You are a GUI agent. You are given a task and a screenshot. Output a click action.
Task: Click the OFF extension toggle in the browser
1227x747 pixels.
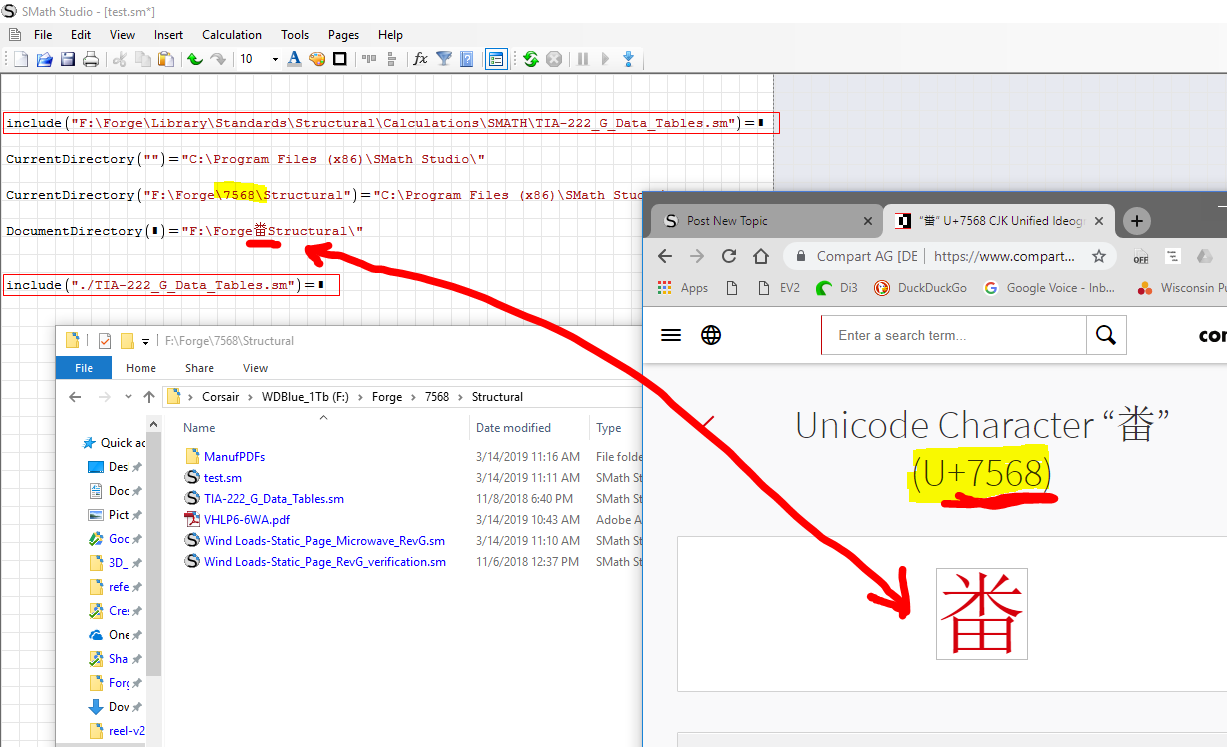pyautogui.click(x=1140, y=258)
